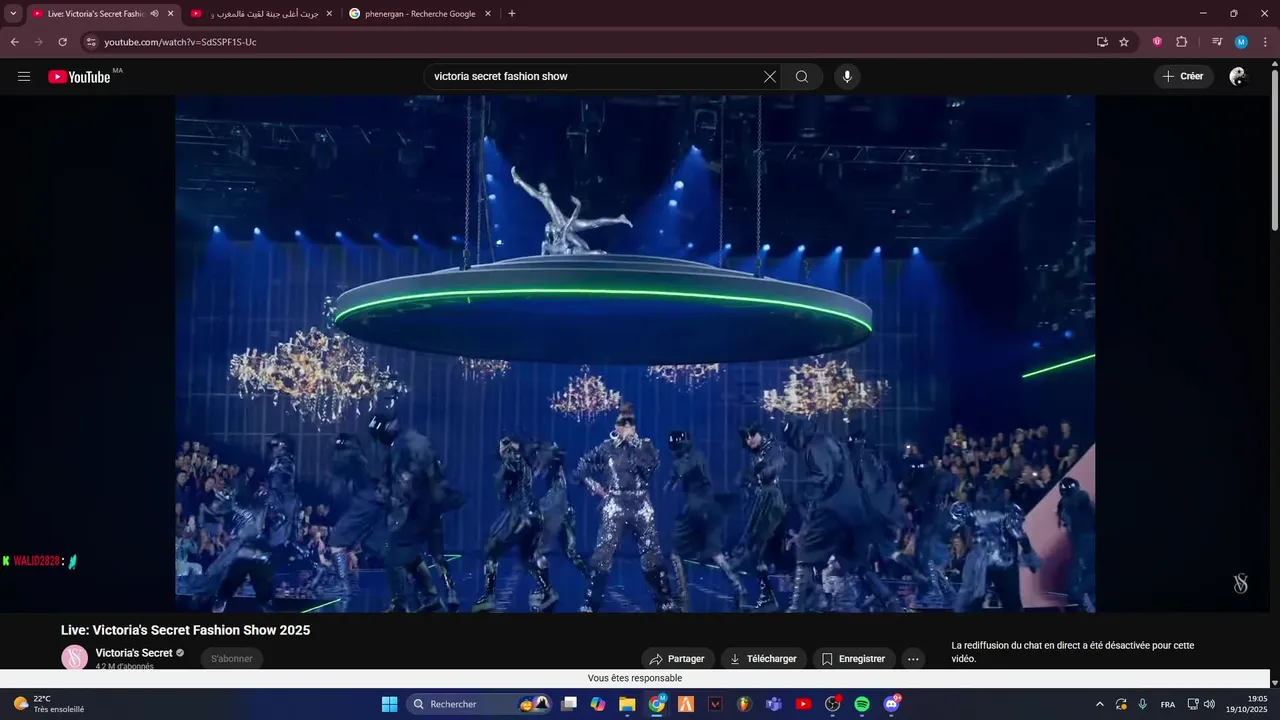Switch to the Arabic-titled YouTube tab

point(263,14)
